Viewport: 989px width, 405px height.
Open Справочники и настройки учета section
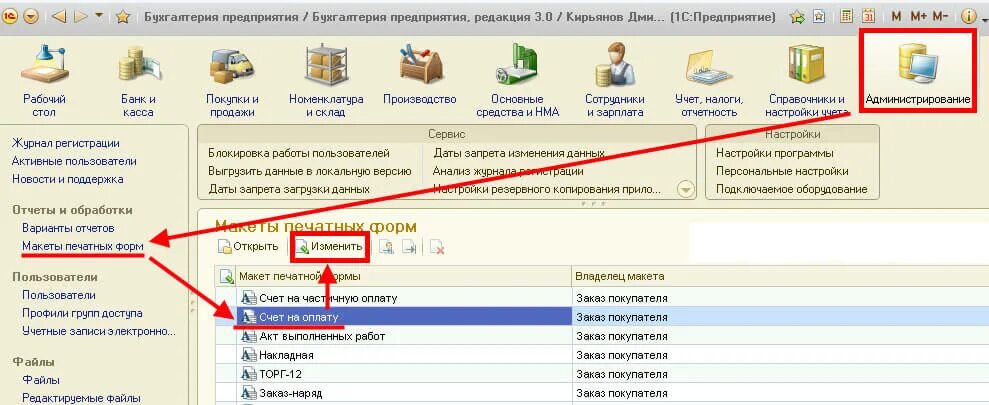[806, 80]
